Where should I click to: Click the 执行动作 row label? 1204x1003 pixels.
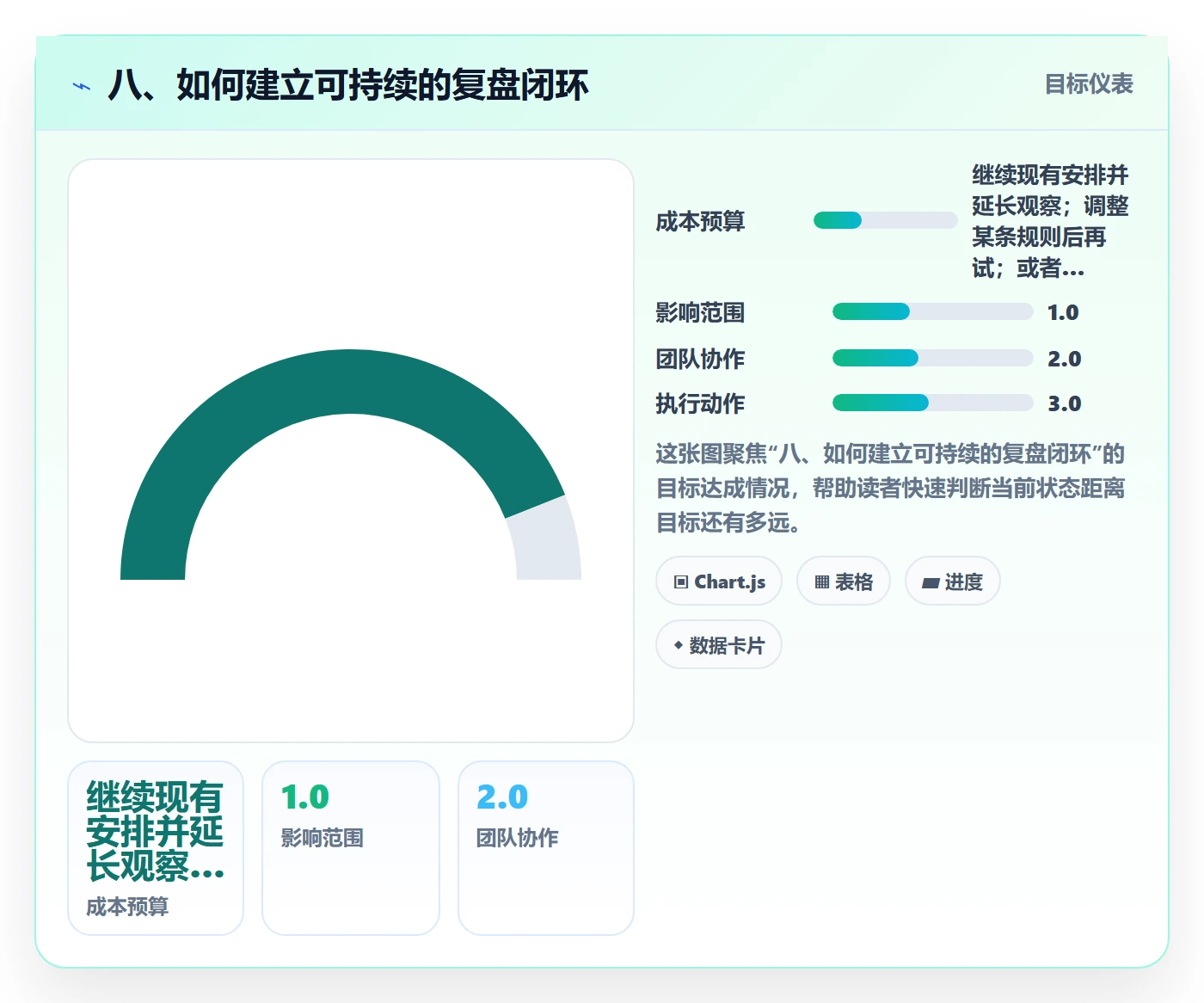[700, 403]
